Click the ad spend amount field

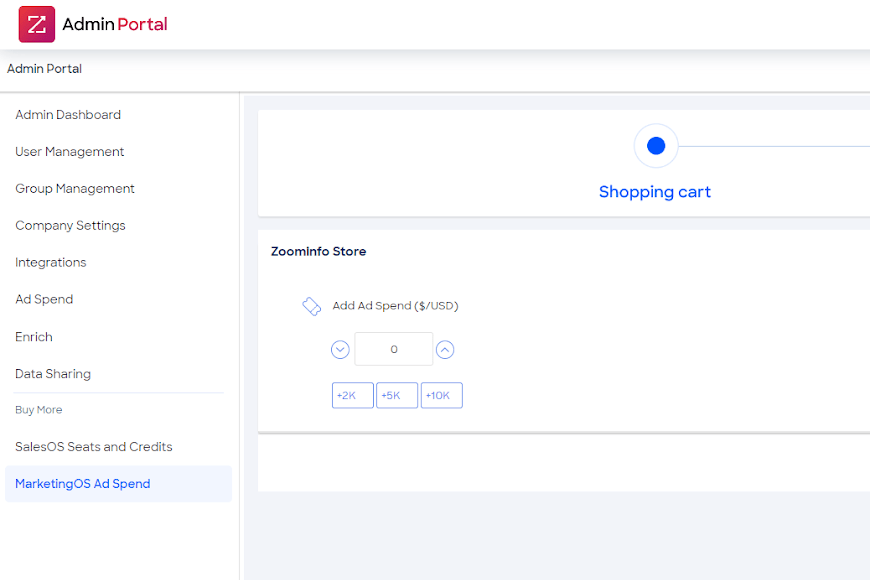point(394,350)
